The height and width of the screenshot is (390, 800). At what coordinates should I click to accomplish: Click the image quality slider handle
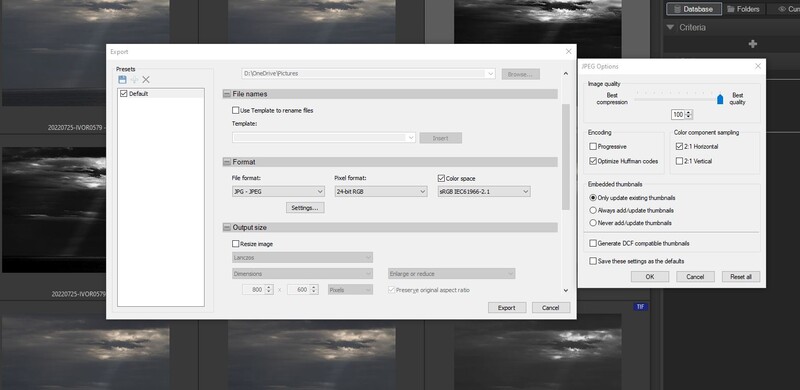(x=720, y=99)
